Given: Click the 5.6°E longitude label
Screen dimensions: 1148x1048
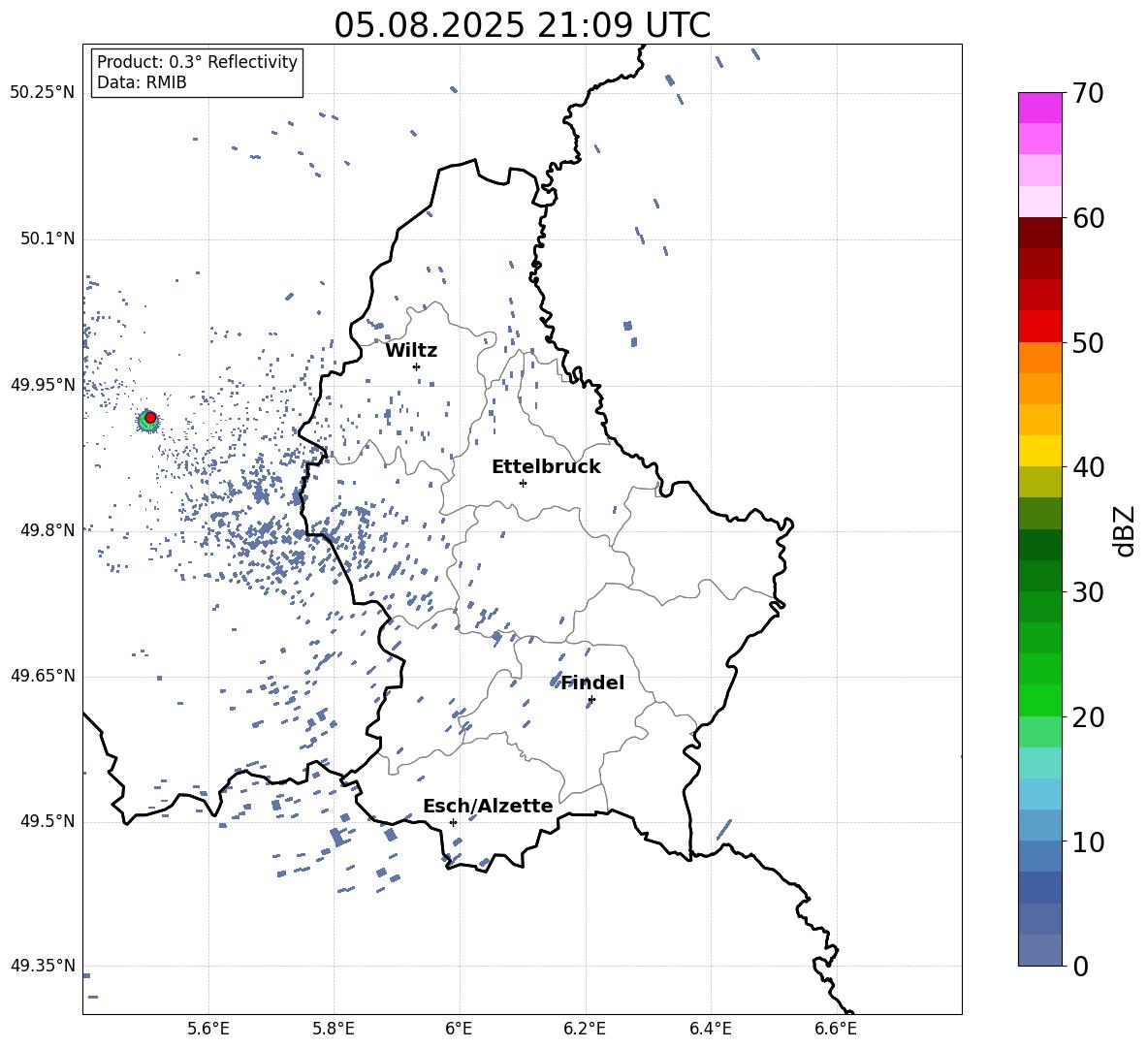Looking at the screenshot, I should pyautogui.click(x=208, y=1029).
